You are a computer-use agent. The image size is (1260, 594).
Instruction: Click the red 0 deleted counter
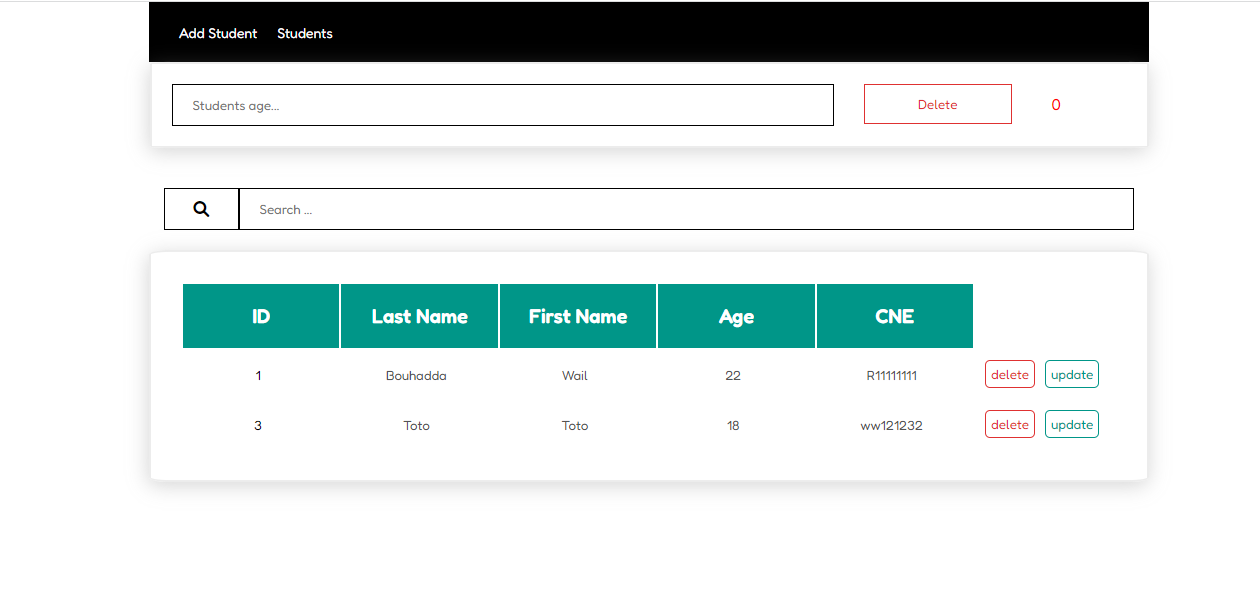point(1056,105)
